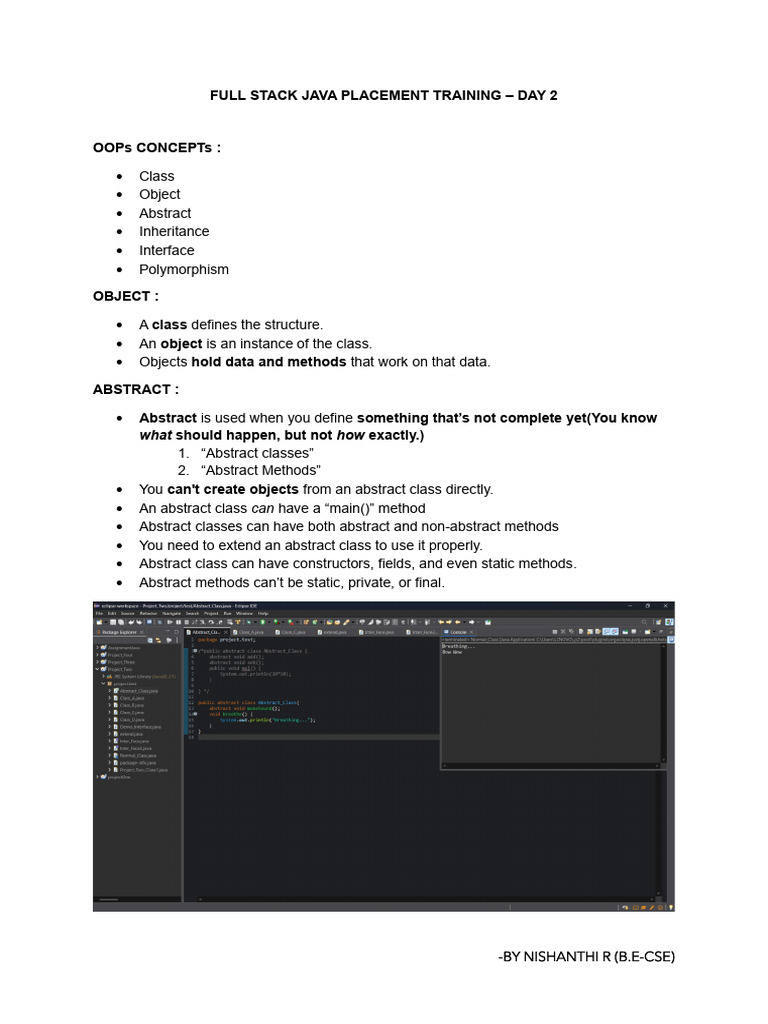Open the Refactor menu in Eclipse
The width and height of the screenshot is (768, 1024).
pyautogui.click(x=148, y=613)
